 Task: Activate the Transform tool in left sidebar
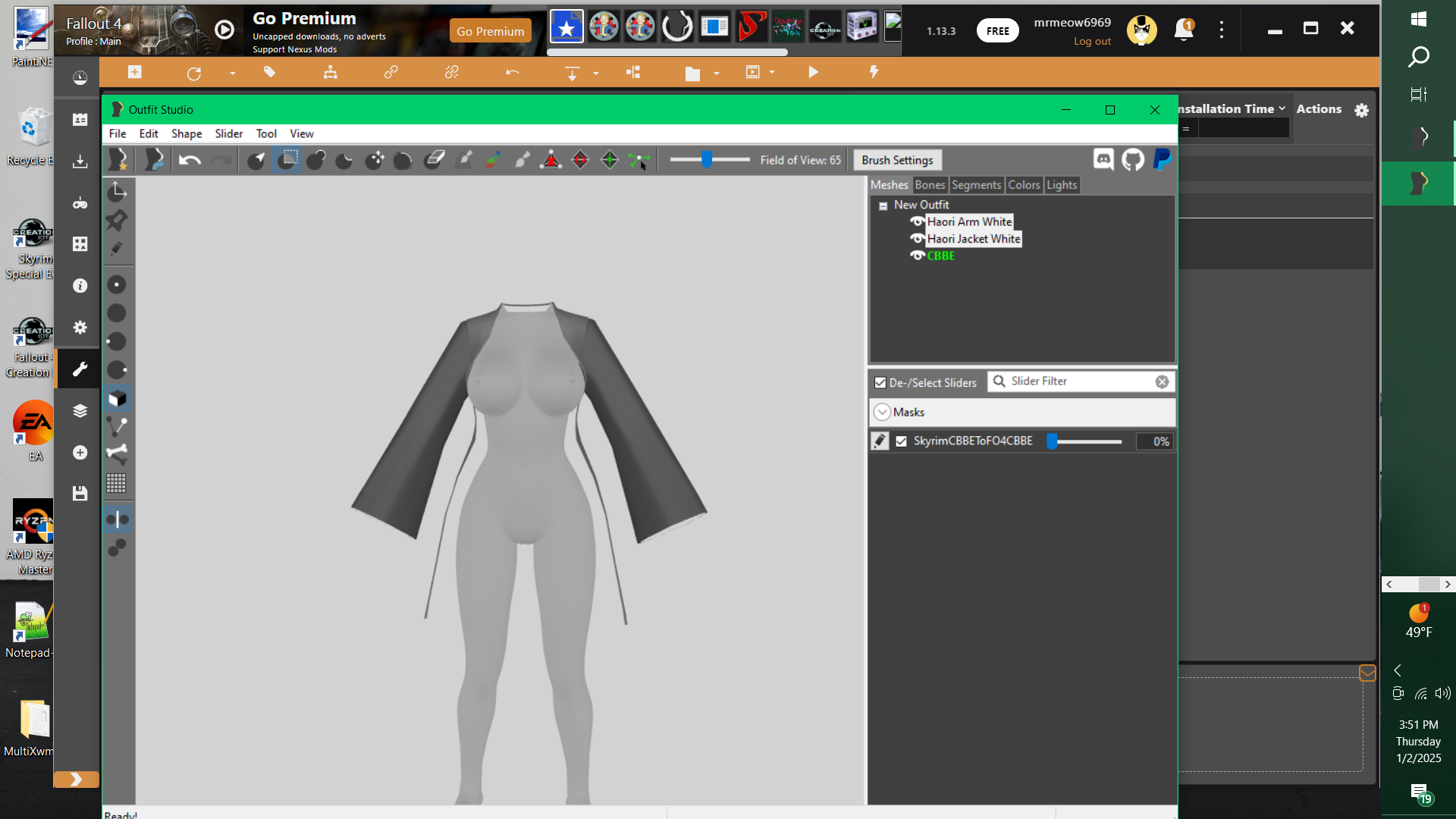pos(117,191)
